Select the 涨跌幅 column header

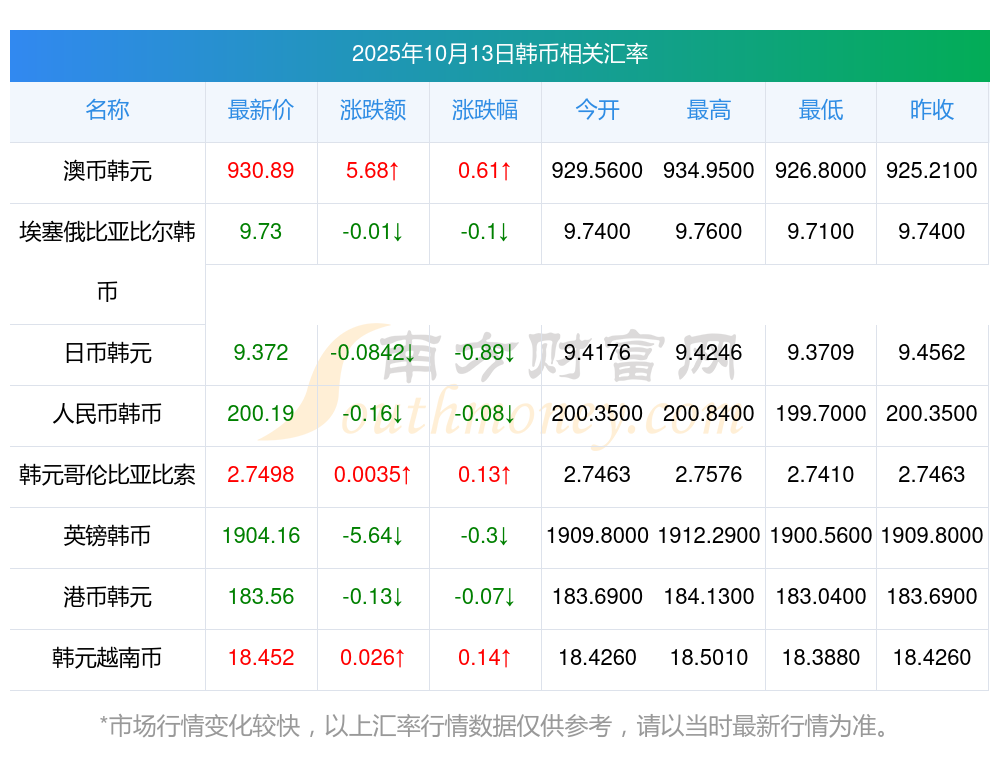pos(485,110)
